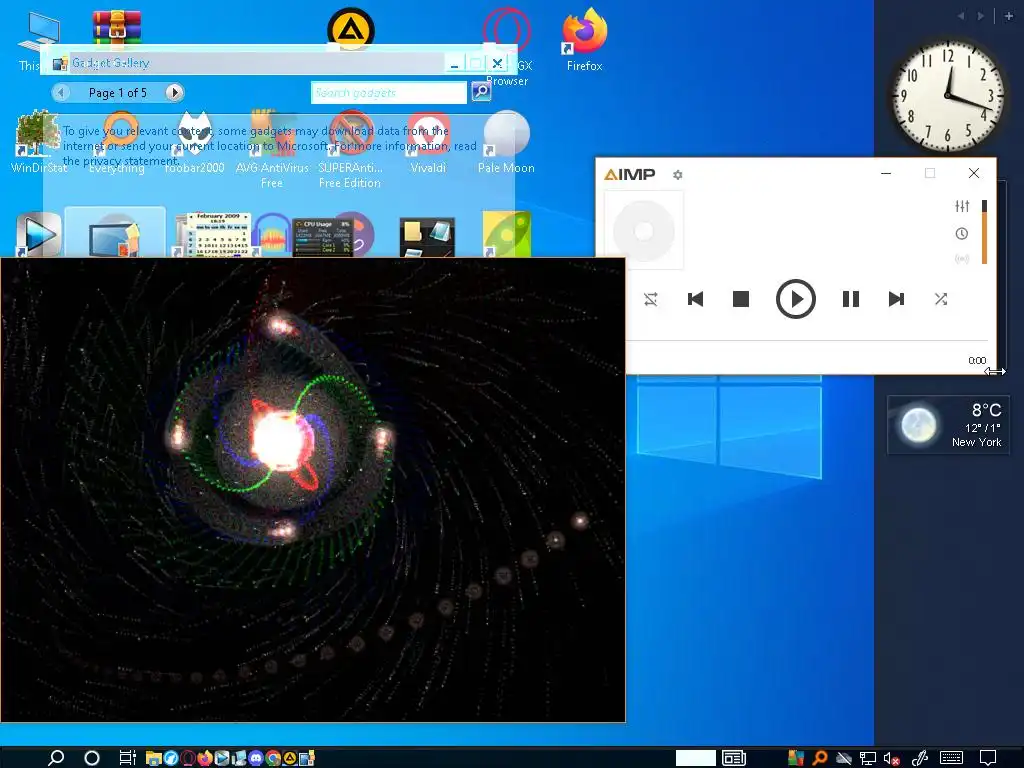
Task: Open Windows Ink pen tray icon
Action: [x=920, y=758]
